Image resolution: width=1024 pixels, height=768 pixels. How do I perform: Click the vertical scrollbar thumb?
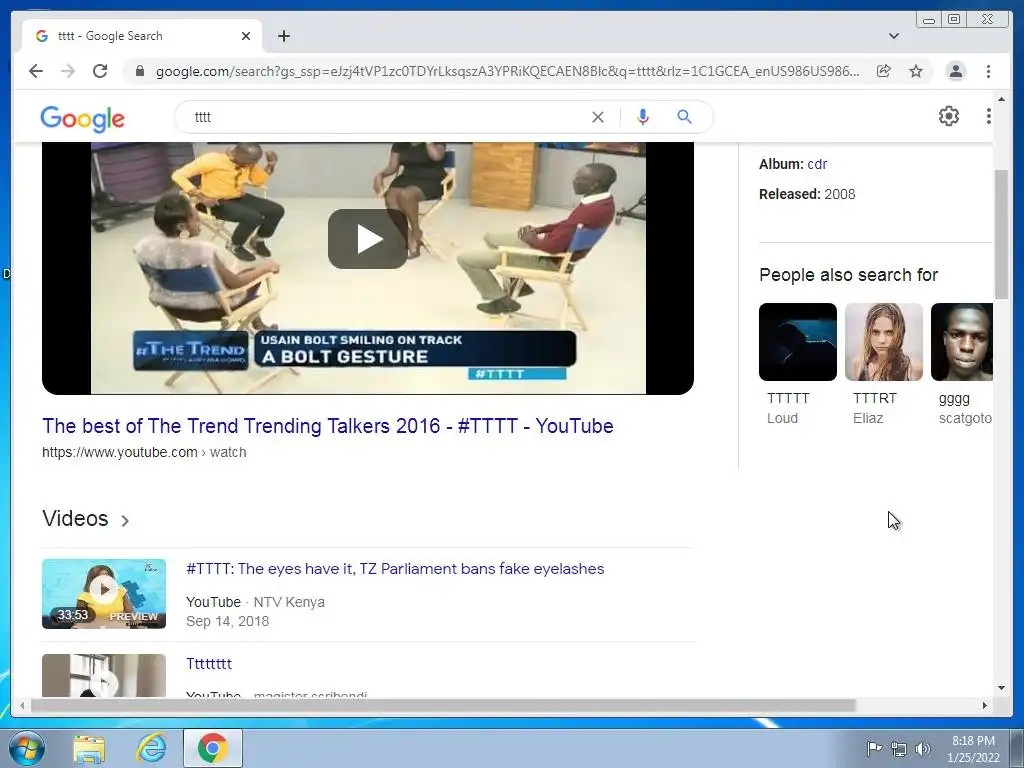click(x=1001, y=234)
